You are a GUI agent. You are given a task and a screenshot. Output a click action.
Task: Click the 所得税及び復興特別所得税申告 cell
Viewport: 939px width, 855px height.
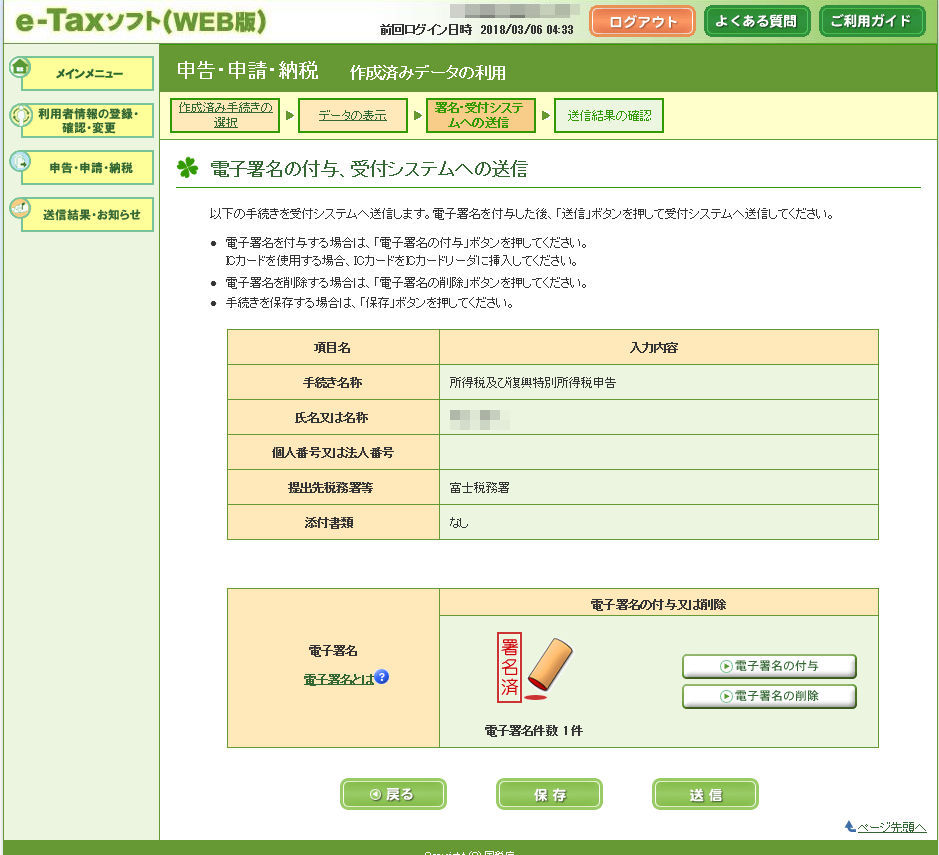[659, 382]
